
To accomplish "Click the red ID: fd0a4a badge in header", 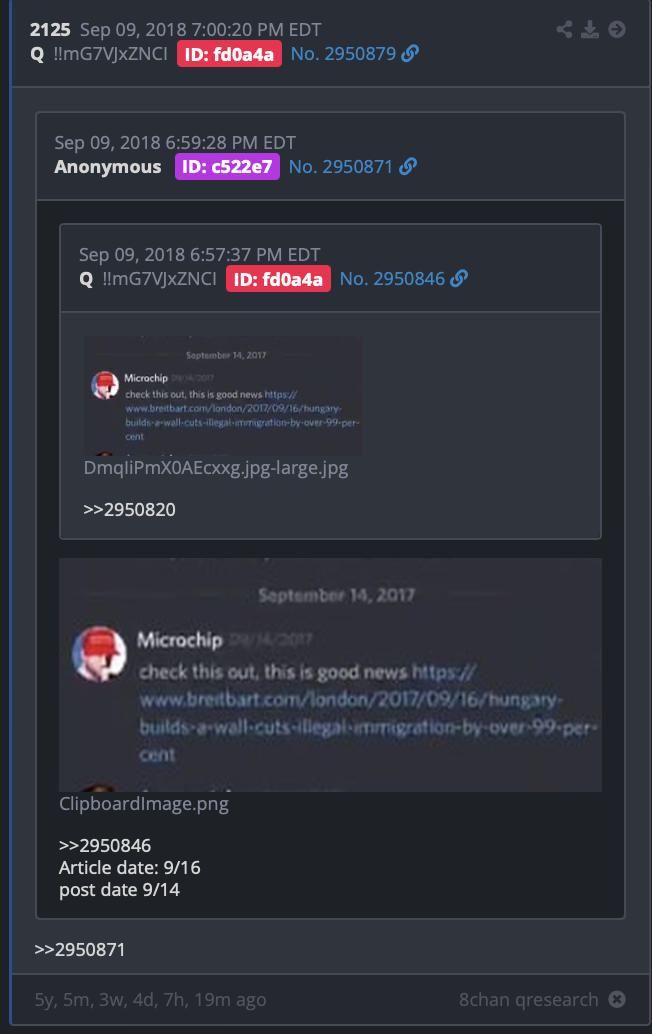I will [x=229, y=54].
